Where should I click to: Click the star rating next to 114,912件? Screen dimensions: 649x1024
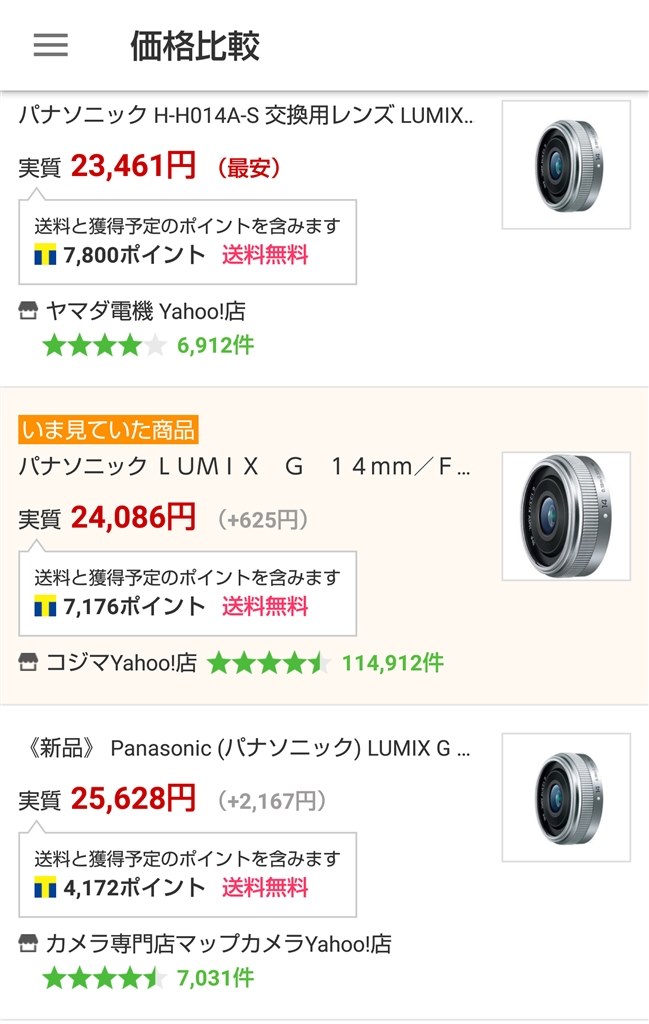[268, 663]
